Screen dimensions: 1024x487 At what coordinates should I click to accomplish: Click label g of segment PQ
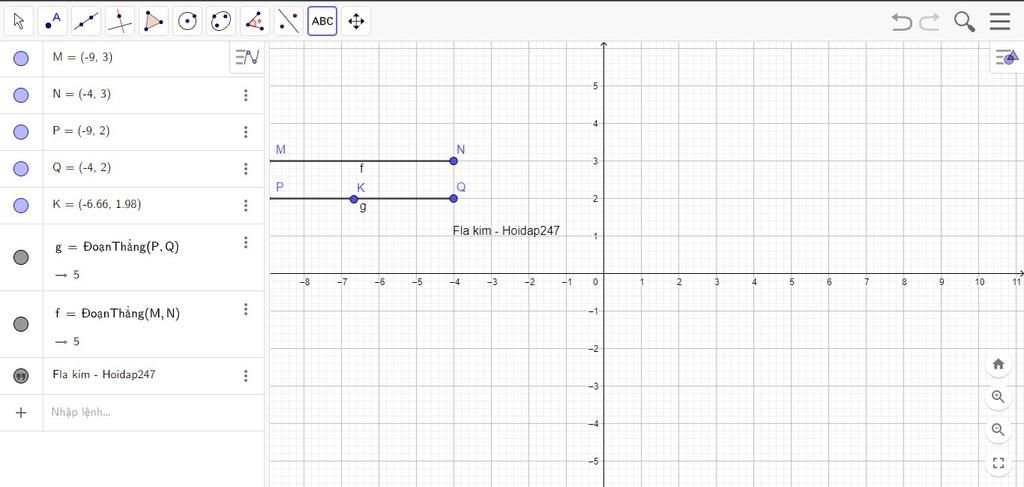pos(363,207)
